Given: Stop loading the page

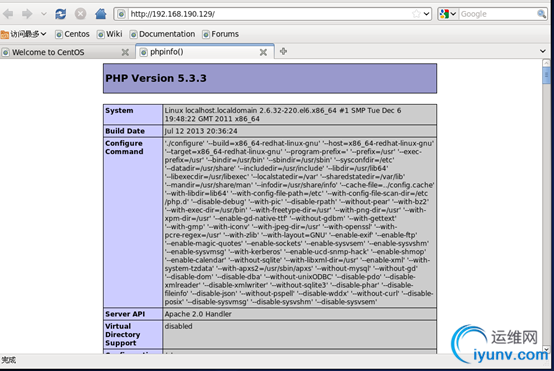Looking at the screenshot, I should pyautogui.click(x=81, y=14).
